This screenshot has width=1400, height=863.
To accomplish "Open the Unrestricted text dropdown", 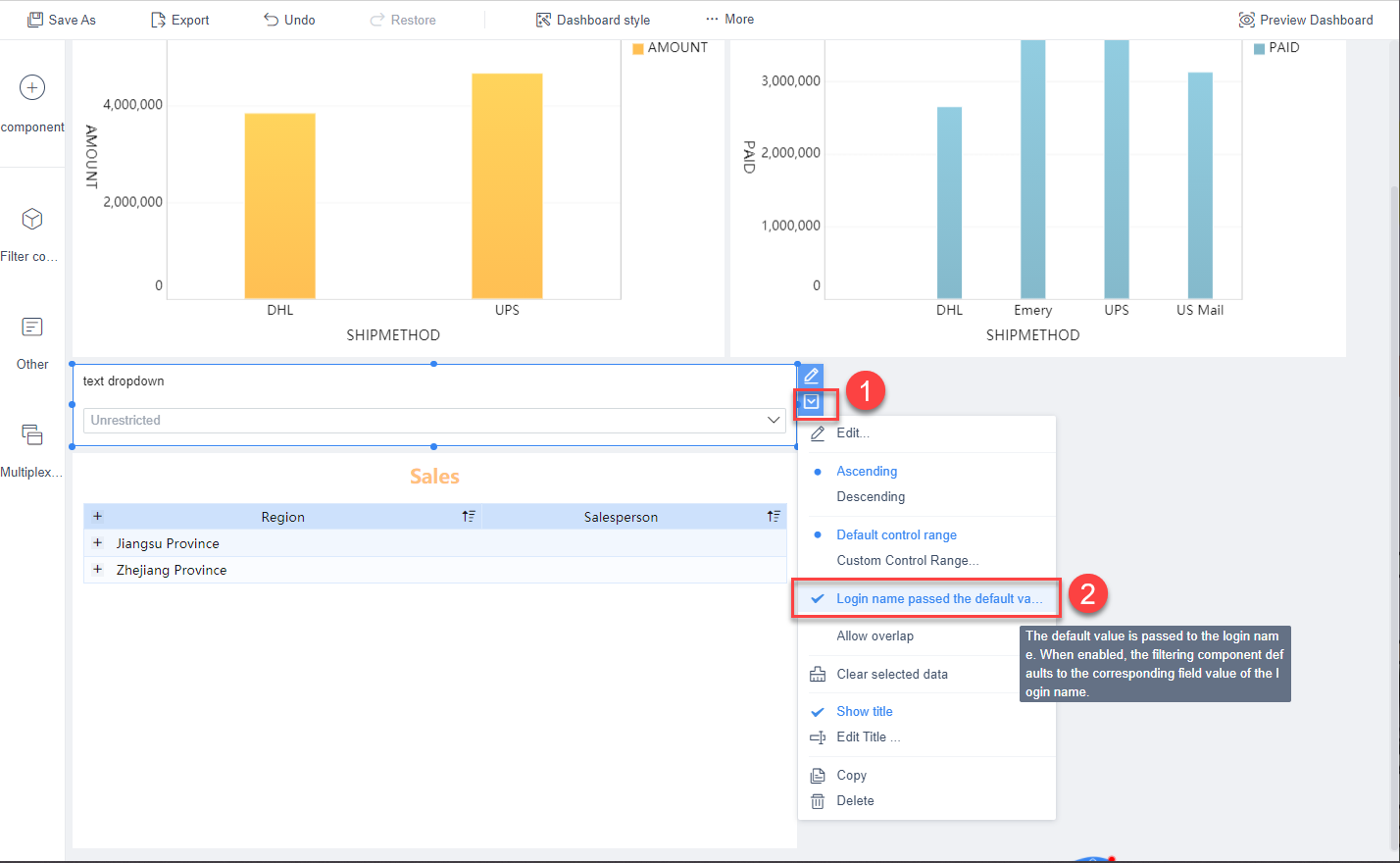I will click(x=434, y=420).
